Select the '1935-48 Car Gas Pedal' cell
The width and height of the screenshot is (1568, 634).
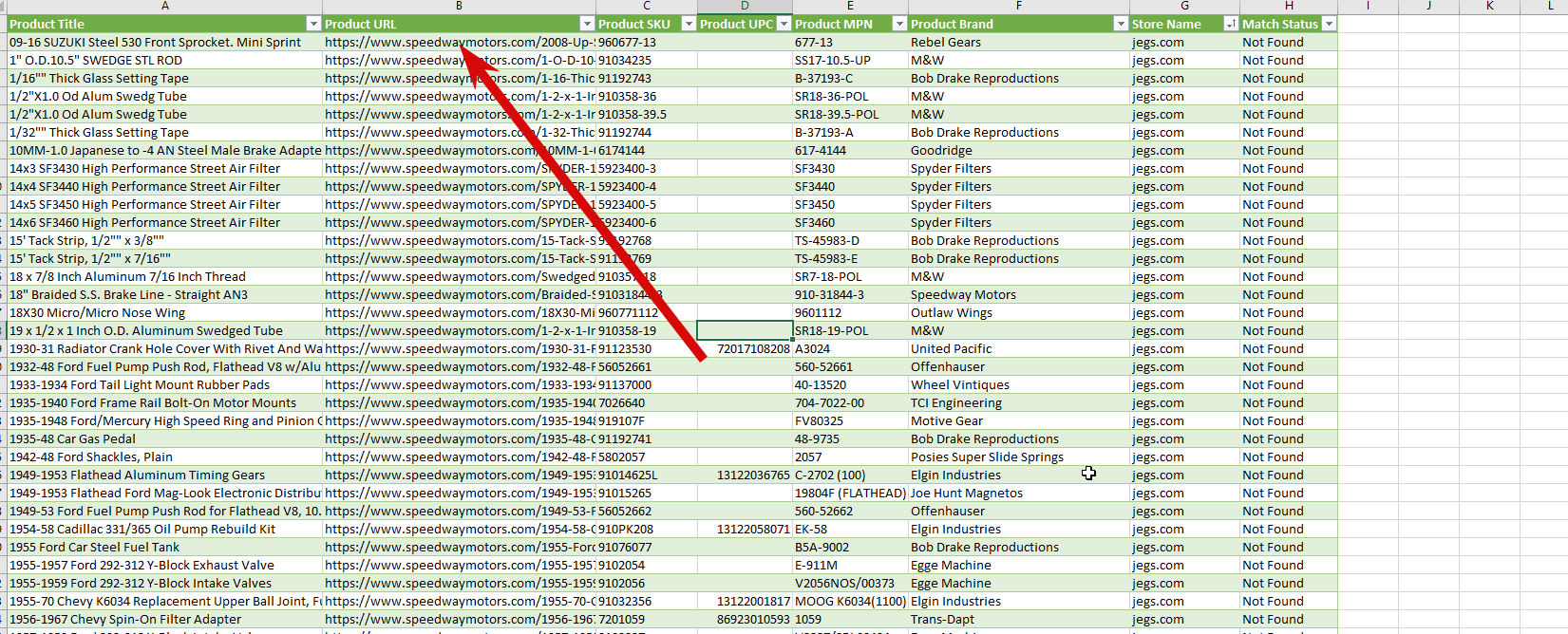pos(164,438)
